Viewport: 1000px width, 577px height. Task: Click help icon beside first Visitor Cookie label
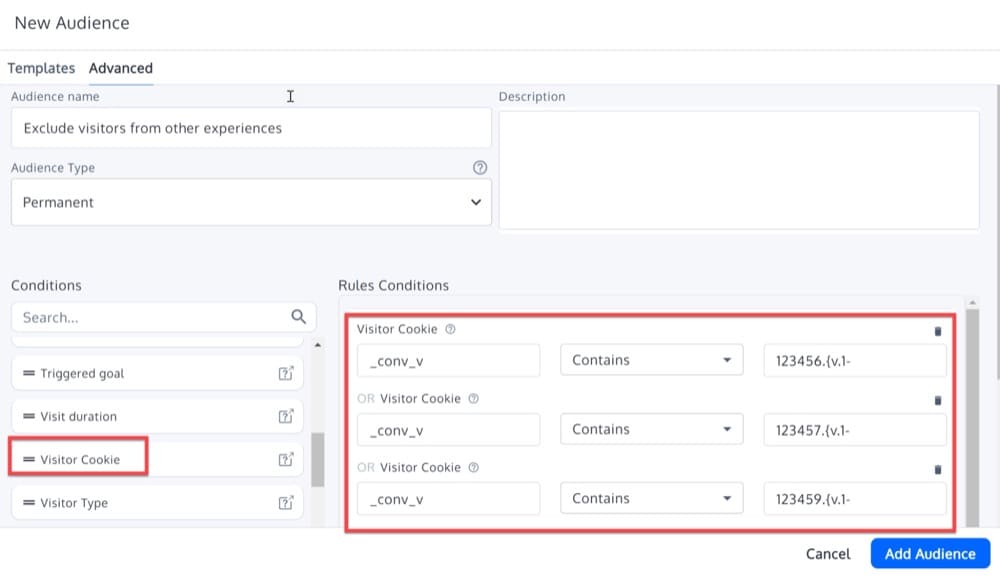[450, 329]
